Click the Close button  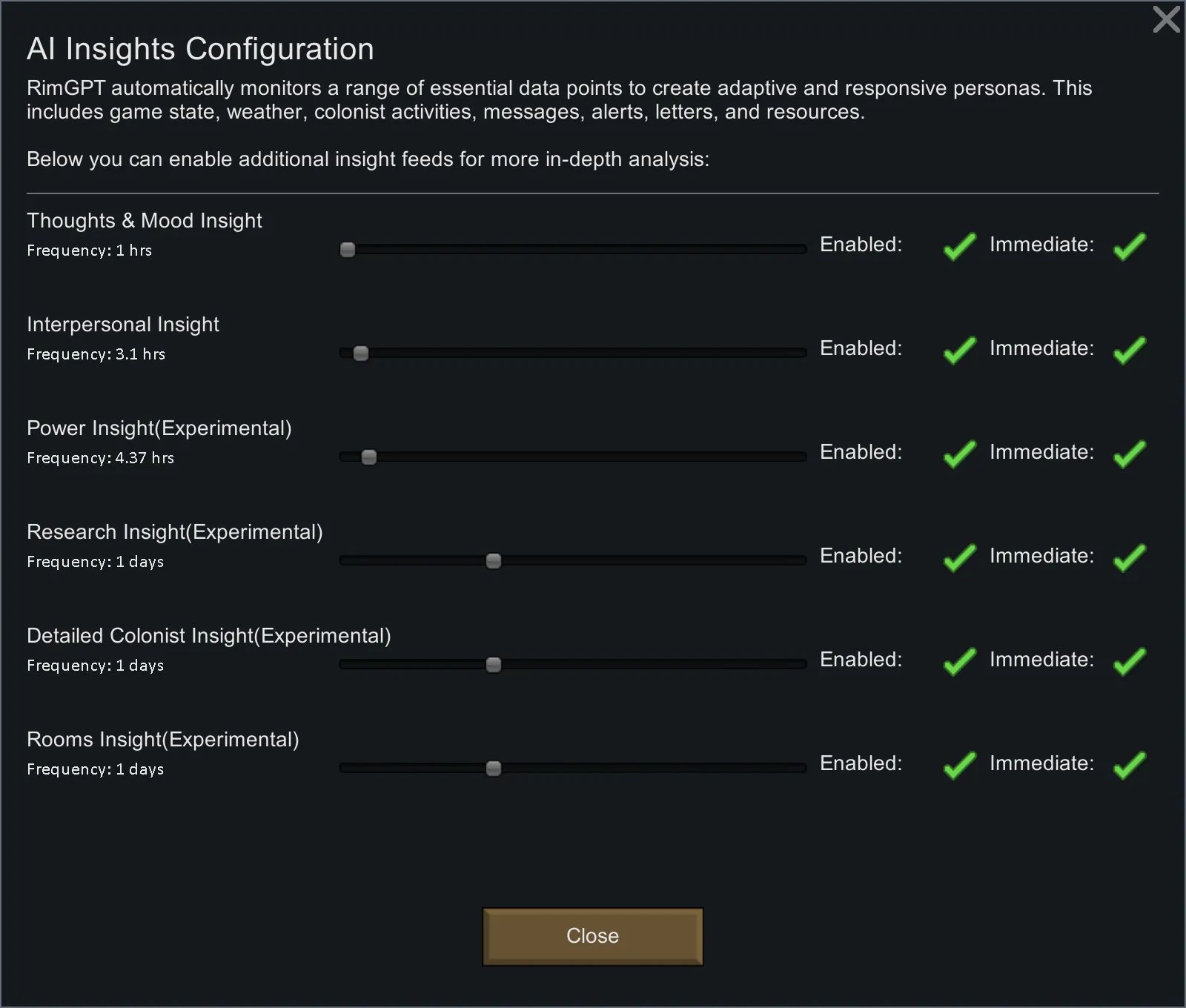click(592, 936)
